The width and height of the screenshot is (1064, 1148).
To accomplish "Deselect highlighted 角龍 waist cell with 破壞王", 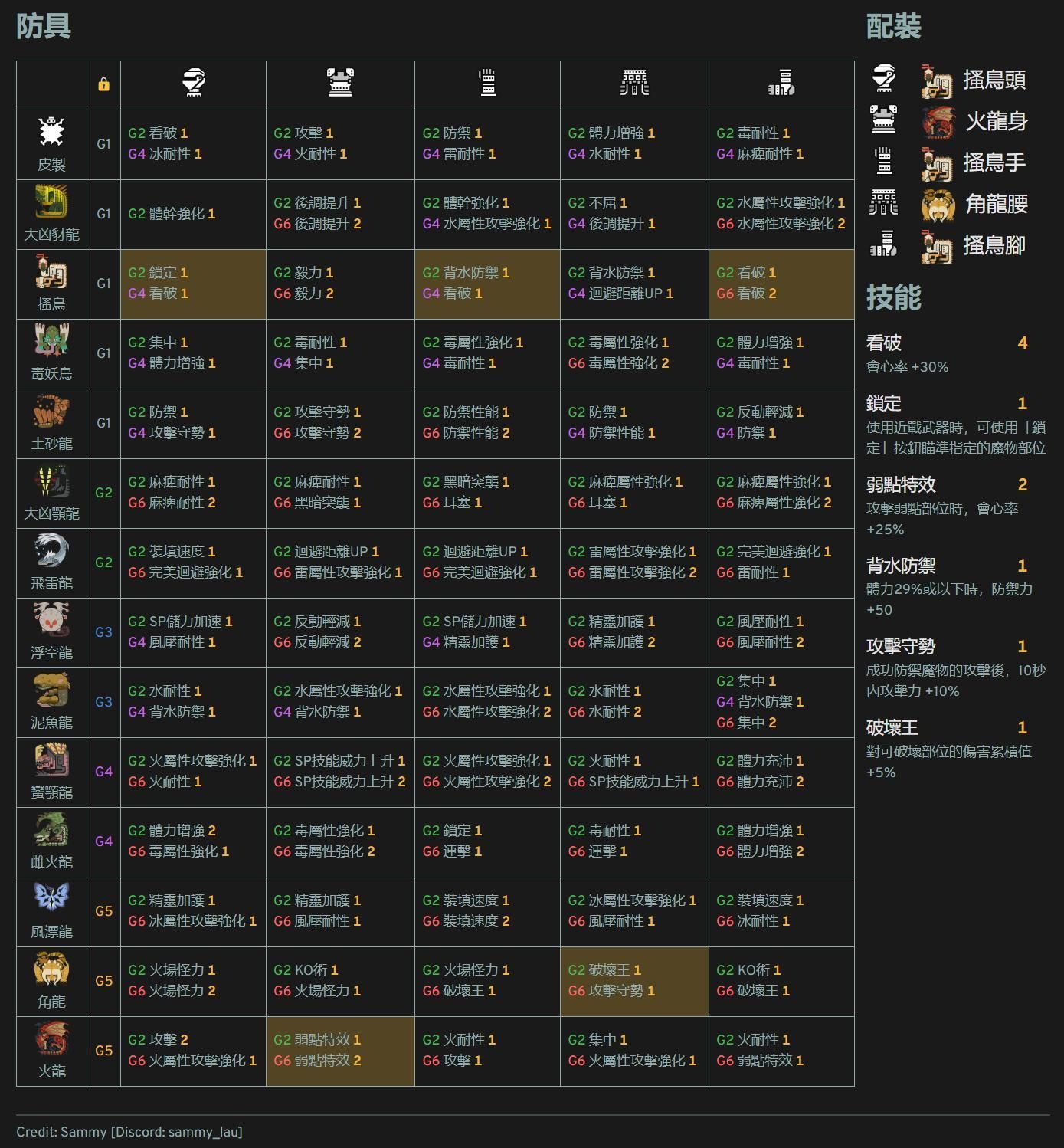I will [x=634, y=981].
